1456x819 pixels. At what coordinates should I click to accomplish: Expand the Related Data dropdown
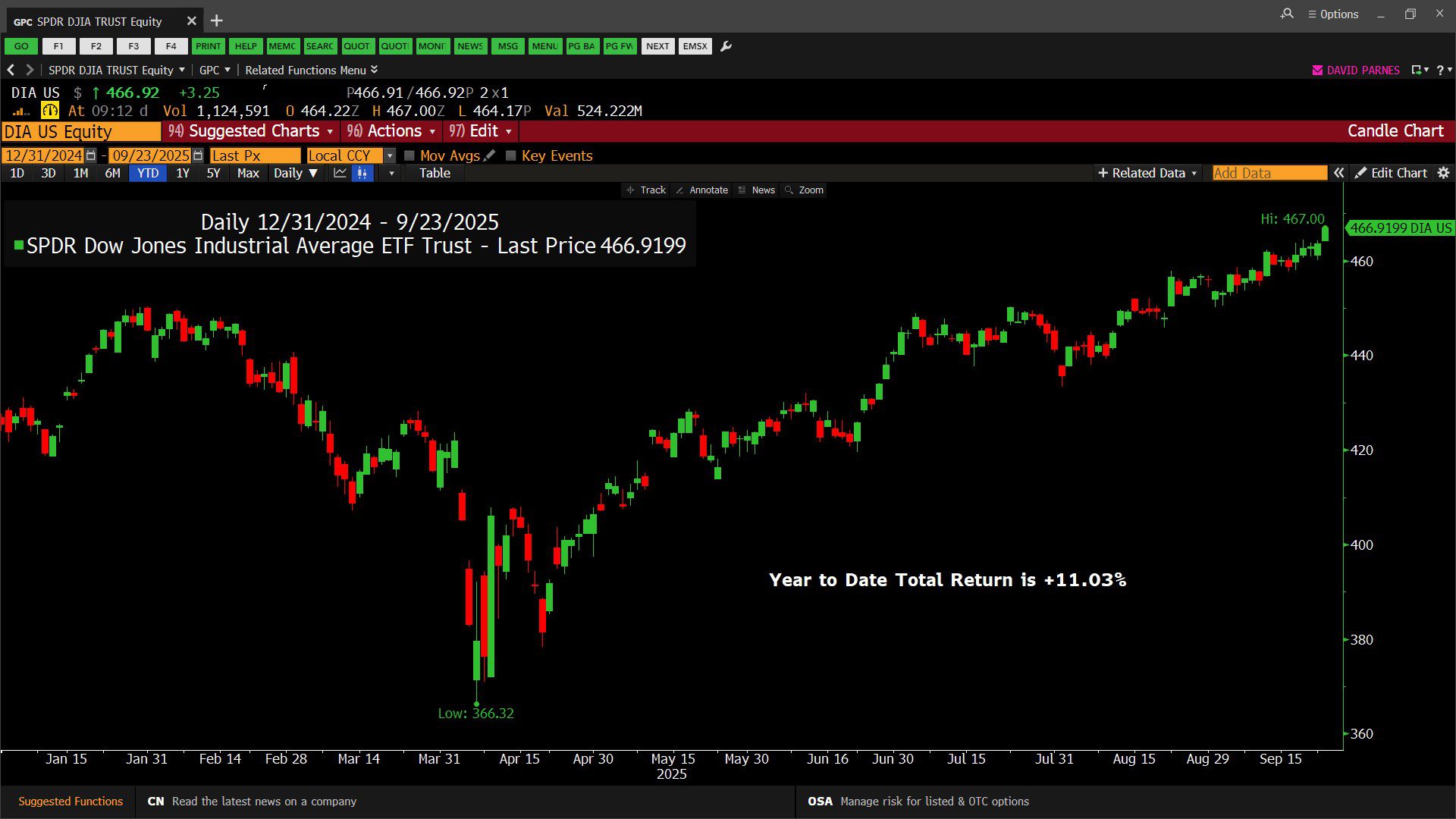[x=1147, y=173]
